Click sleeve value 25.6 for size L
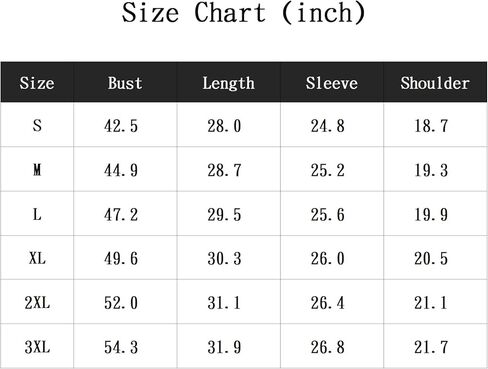The image size is (488, 369). click(x=327, y=215)
